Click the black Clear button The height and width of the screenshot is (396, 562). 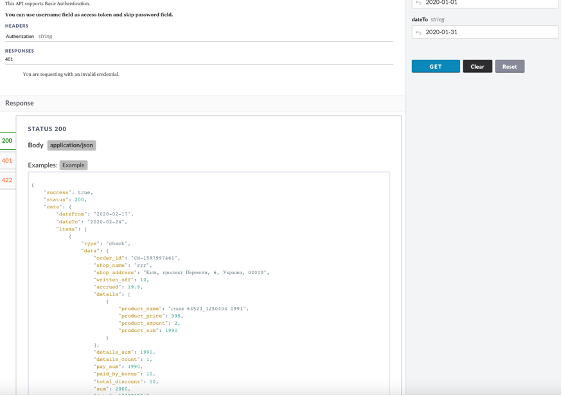[x=477, y=67]
